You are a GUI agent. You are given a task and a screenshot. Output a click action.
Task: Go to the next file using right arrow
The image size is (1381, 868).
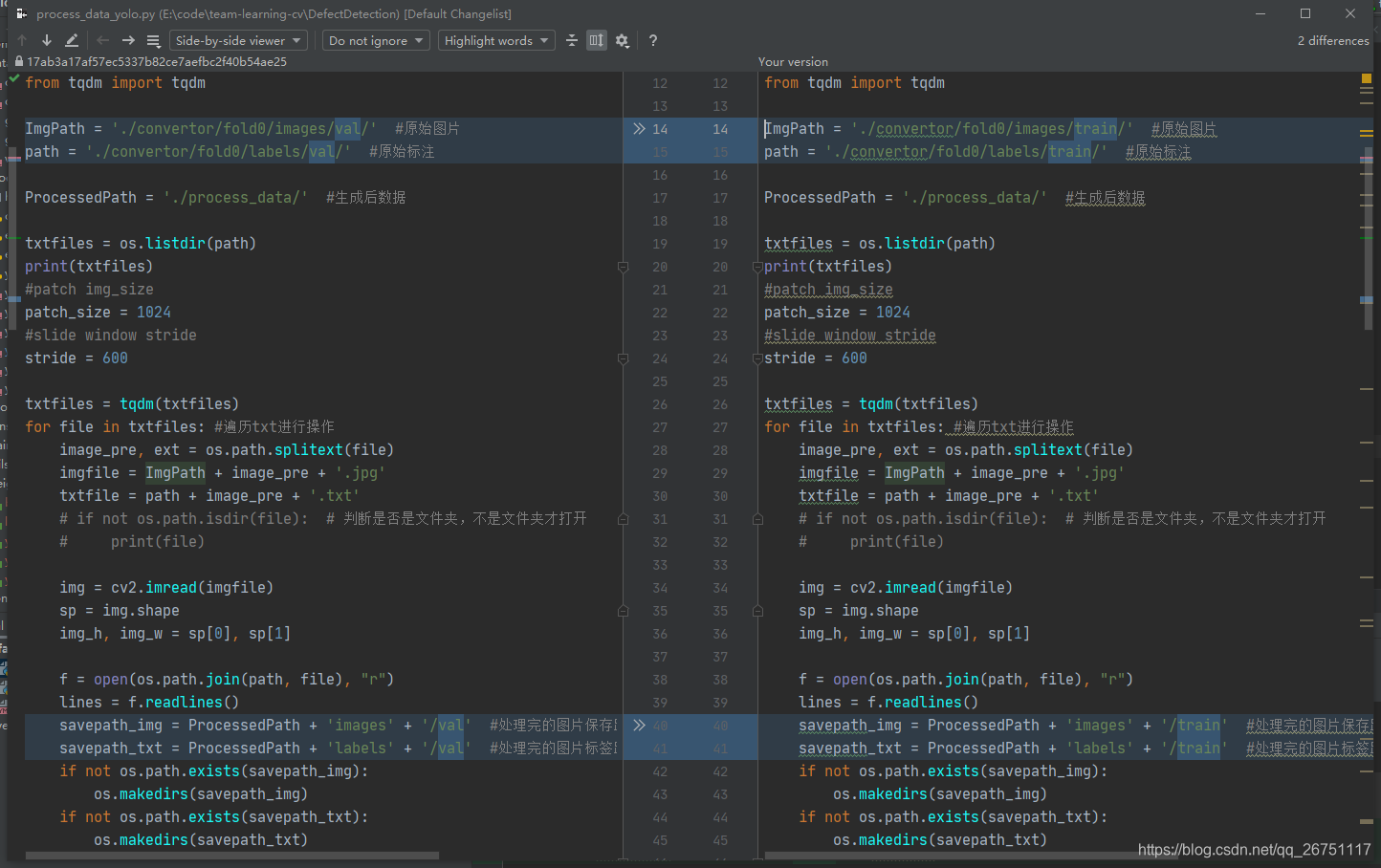tap(128, 40)
